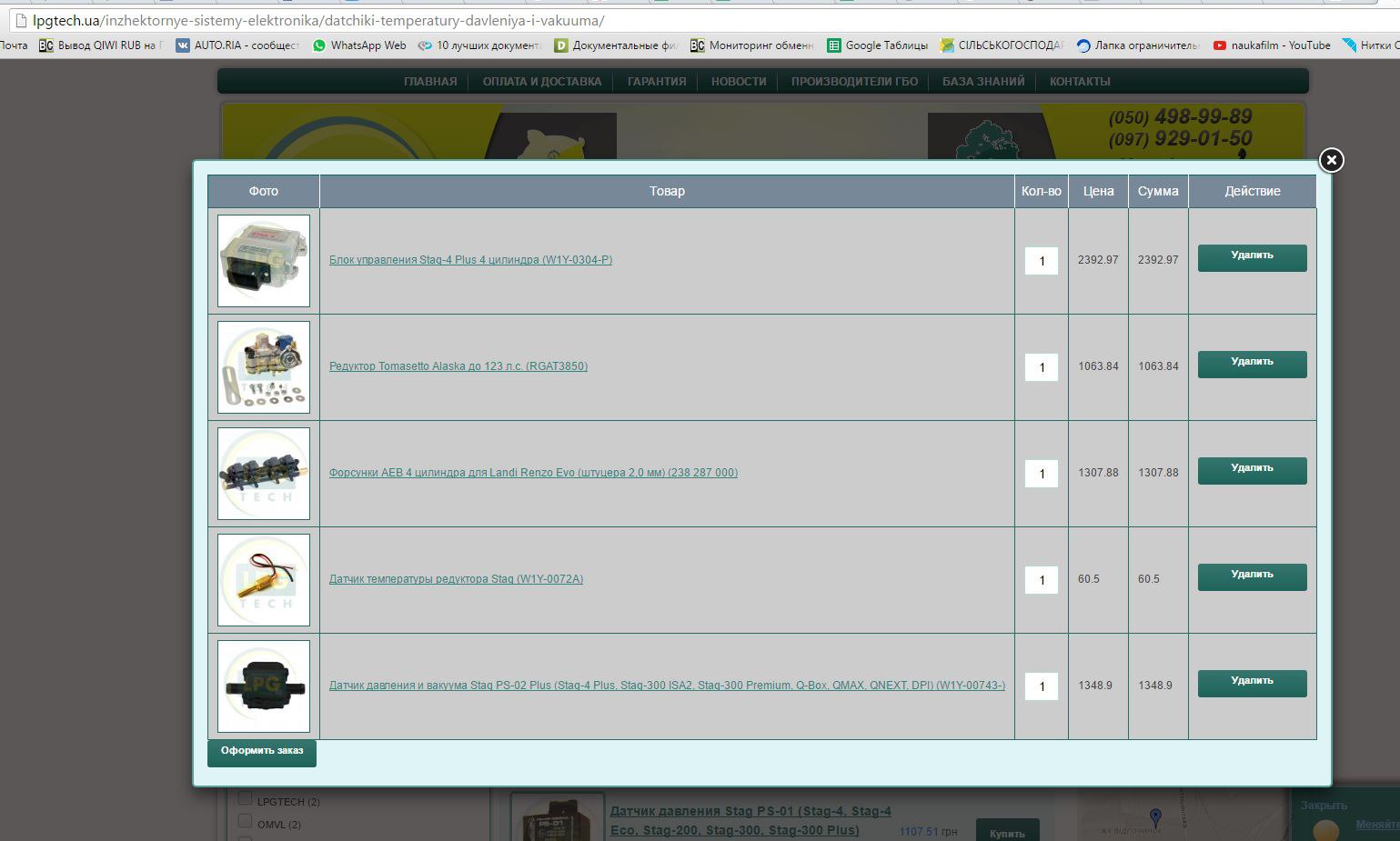Delete the Stag PS-02 Plus pressure sensor row
Screen dimensions: 1400x841
click(1252, 683)
